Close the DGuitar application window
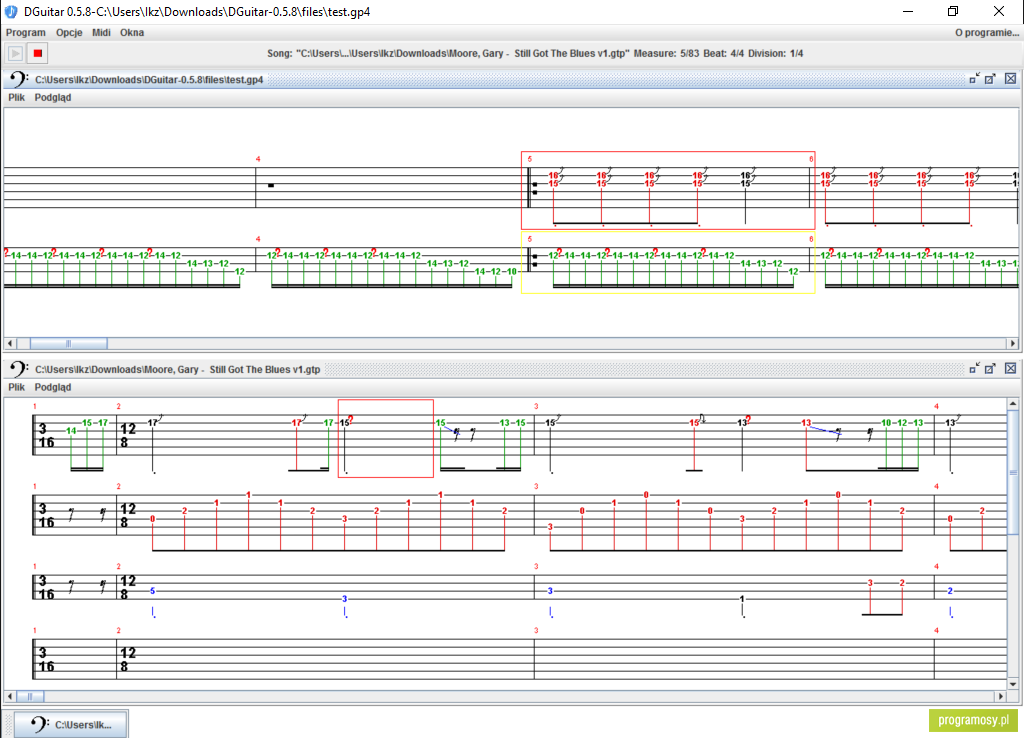 999,12
